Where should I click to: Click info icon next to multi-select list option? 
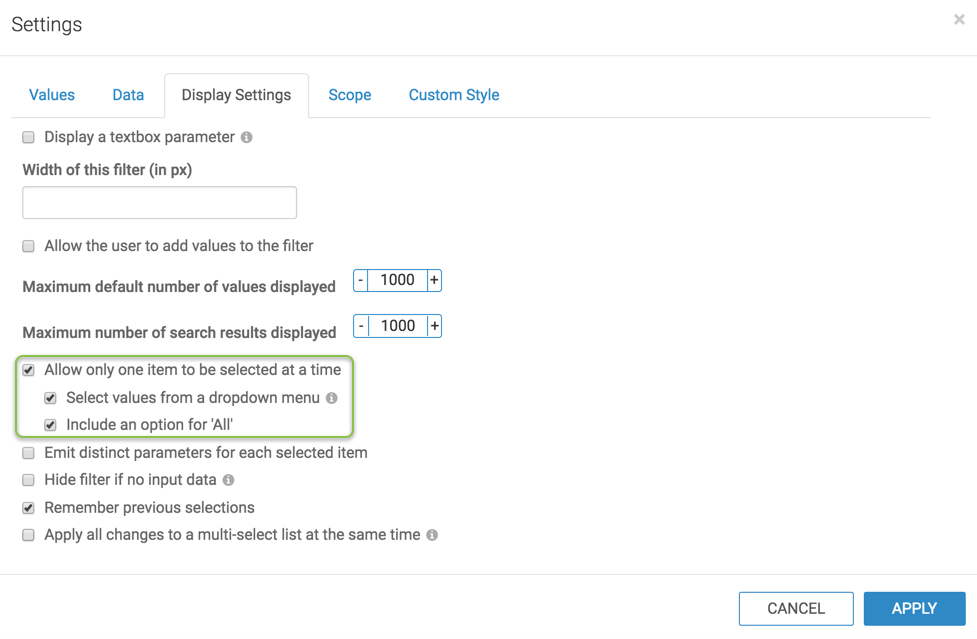pos(432,536)
